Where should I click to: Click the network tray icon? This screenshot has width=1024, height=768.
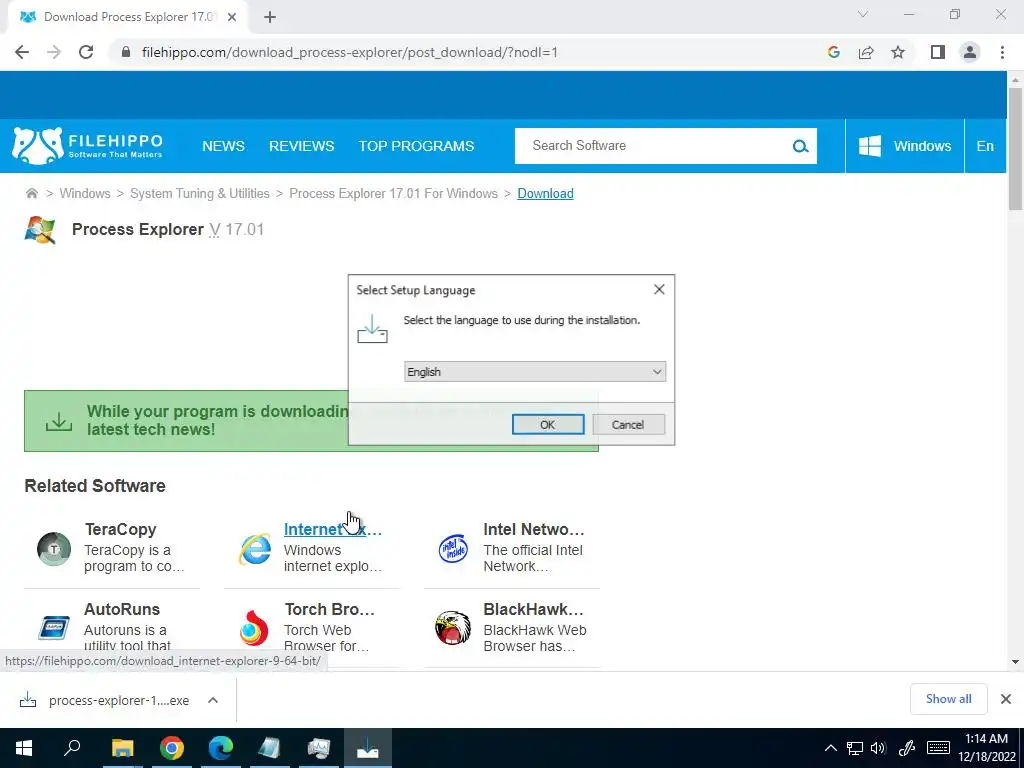coord(855,748)
